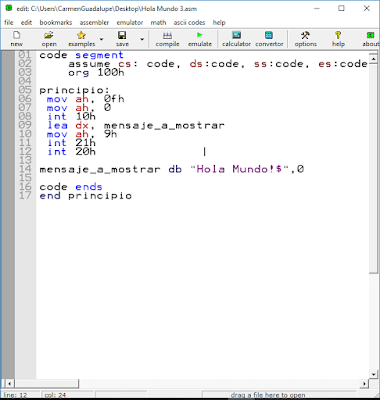Click the 'col: 24' status bar entry

pyautogui.click(x=55, y=395)
